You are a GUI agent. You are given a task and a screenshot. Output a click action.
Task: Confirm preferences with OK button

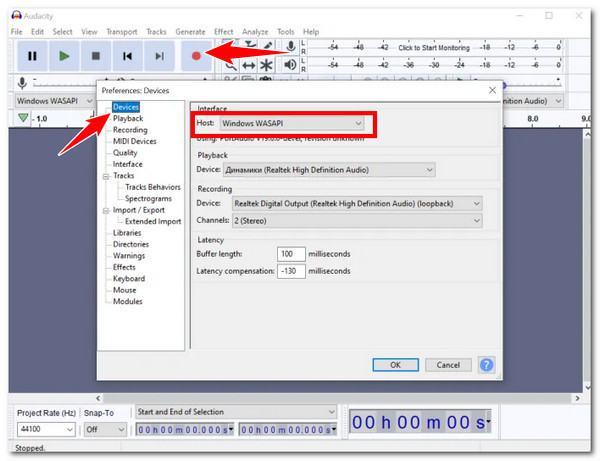coord(395,365)
